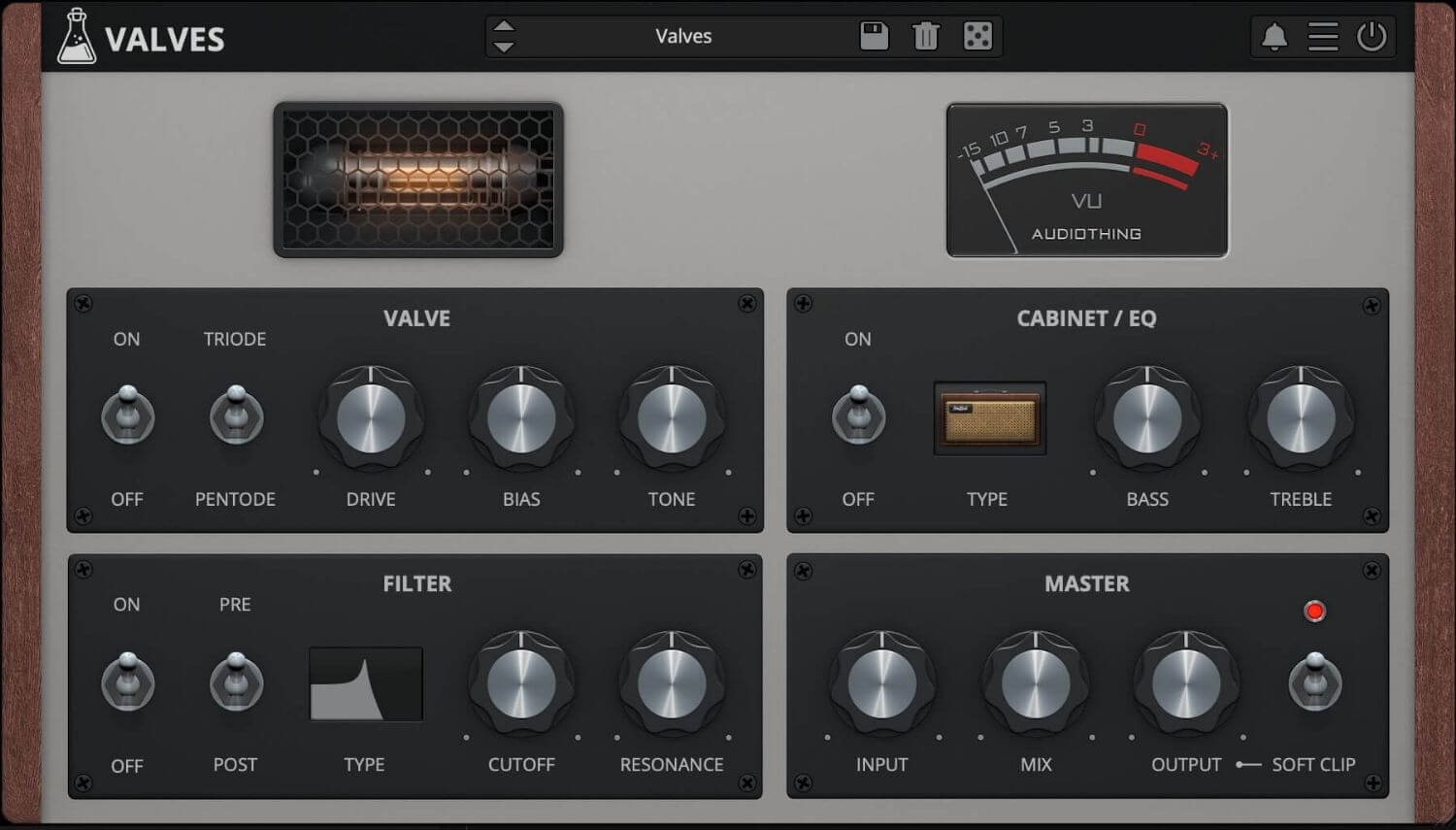Click the delete preset trash icon
This screenshot has width=1456, height=830.
click(926, 37)
